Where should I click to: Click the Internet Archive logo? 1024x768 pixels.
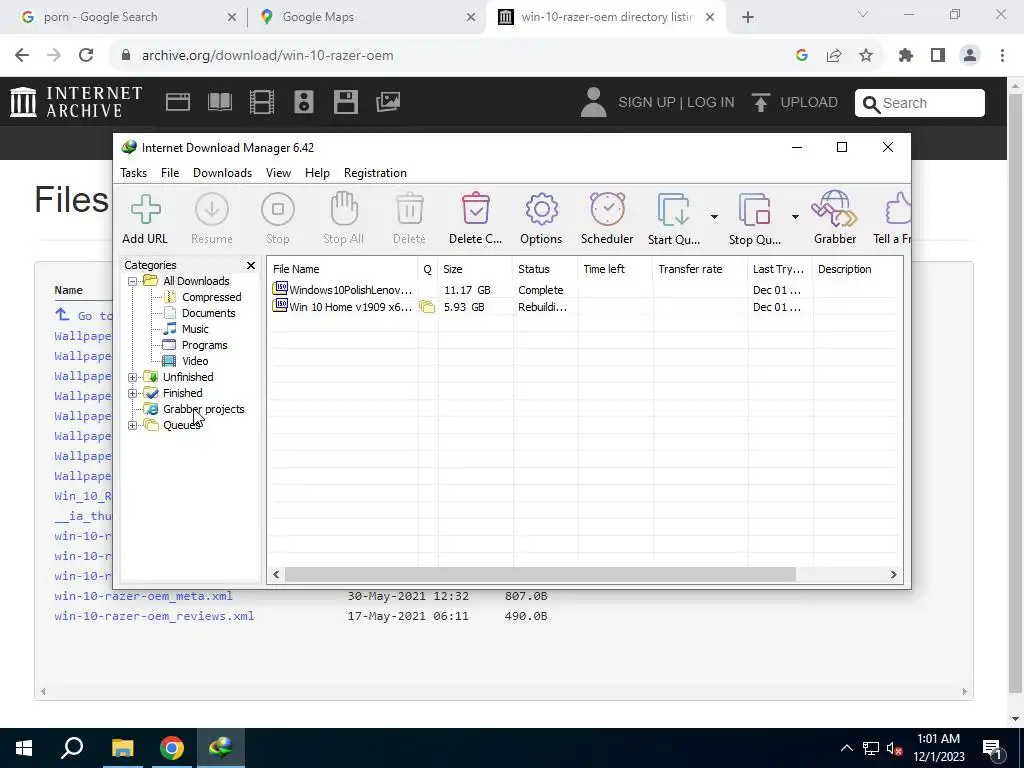(76, 102)
